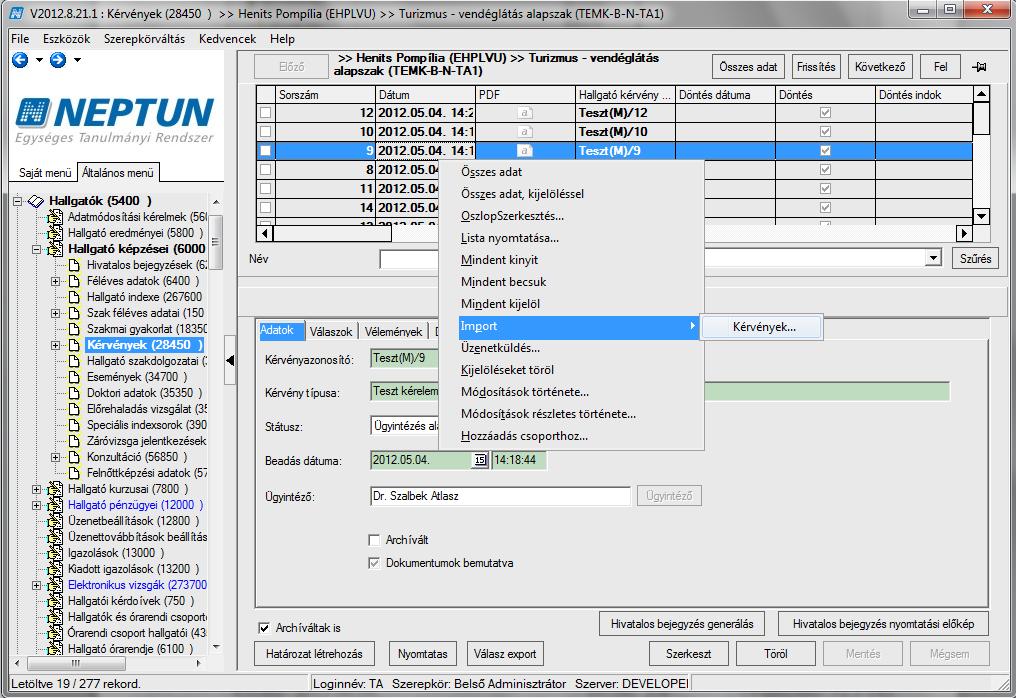Click the Határozat létrehozás button
The height and width of the screenshot is (698, 1016).
click(314, 654)
